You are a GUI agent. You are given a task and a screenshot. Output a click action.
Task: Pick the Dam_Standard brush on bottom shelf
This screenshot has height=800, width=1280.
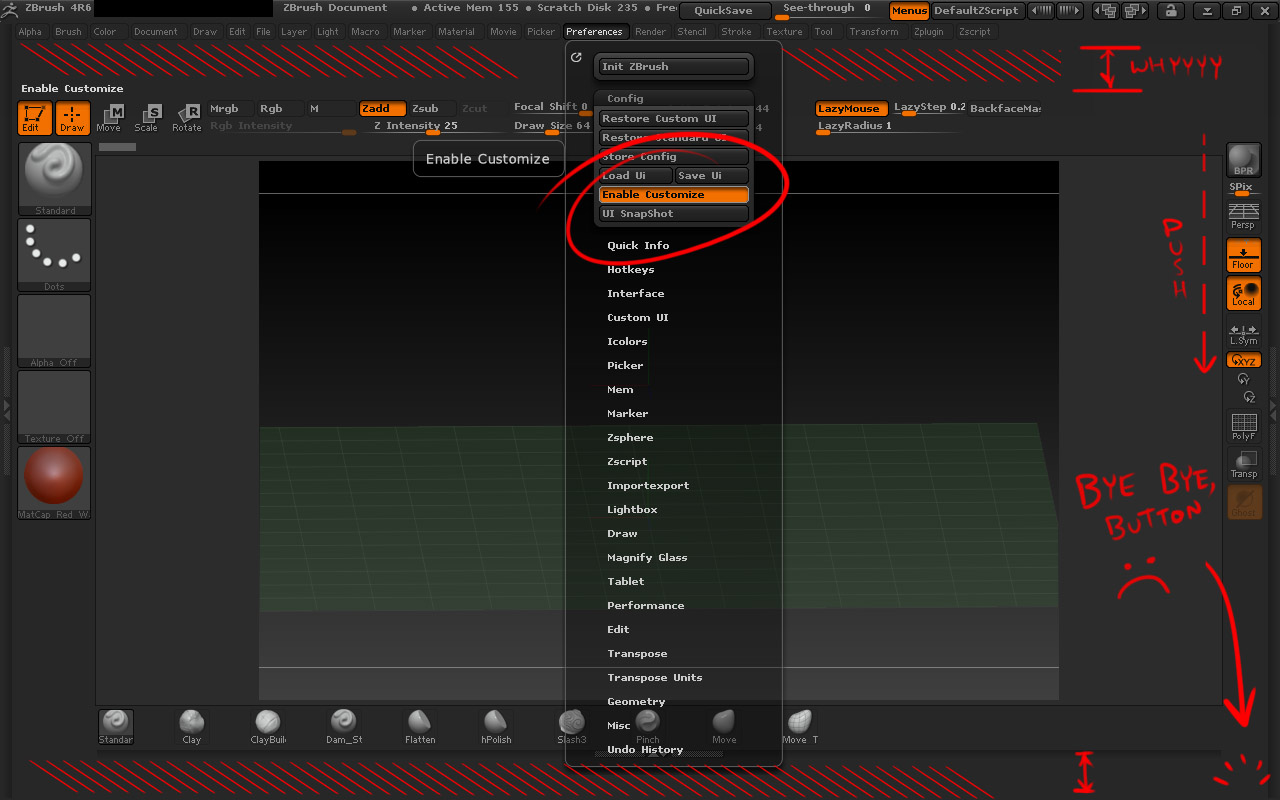click(x=343, y=726)
